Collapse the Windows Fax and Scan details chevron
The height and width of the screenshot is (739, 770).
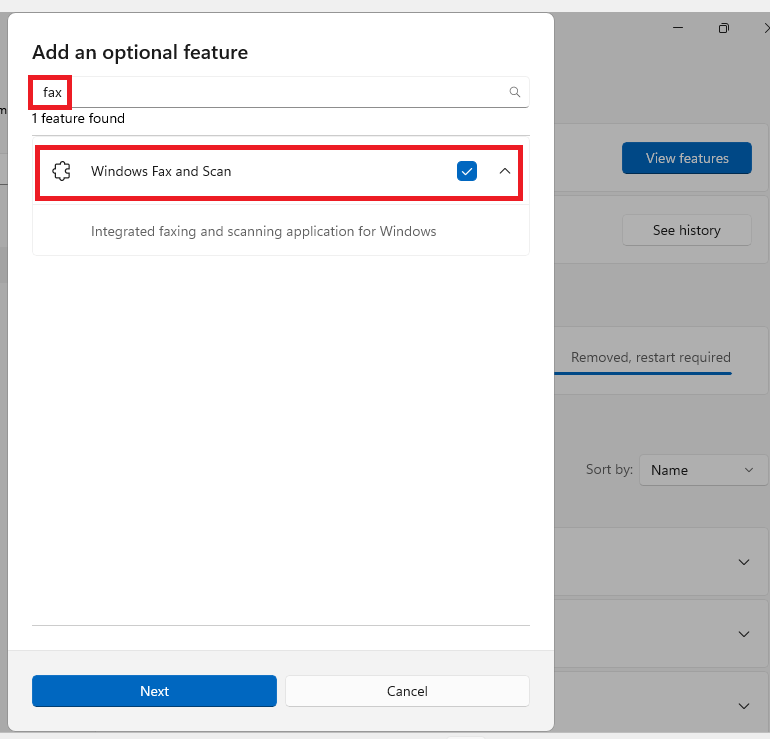pyautogui.click(x=505, y=171)
